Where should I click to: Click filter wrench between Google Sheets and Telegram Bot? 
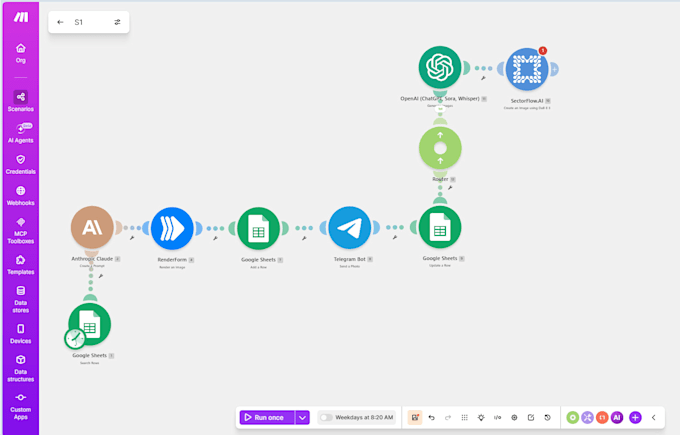coord(304,238)
